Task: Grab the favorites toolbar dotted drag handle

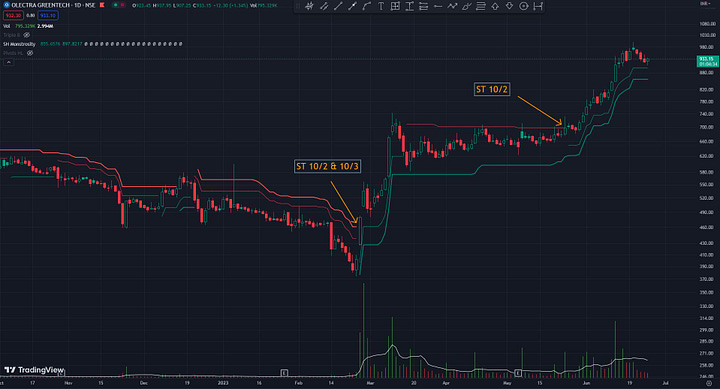Action: [298, 6]
